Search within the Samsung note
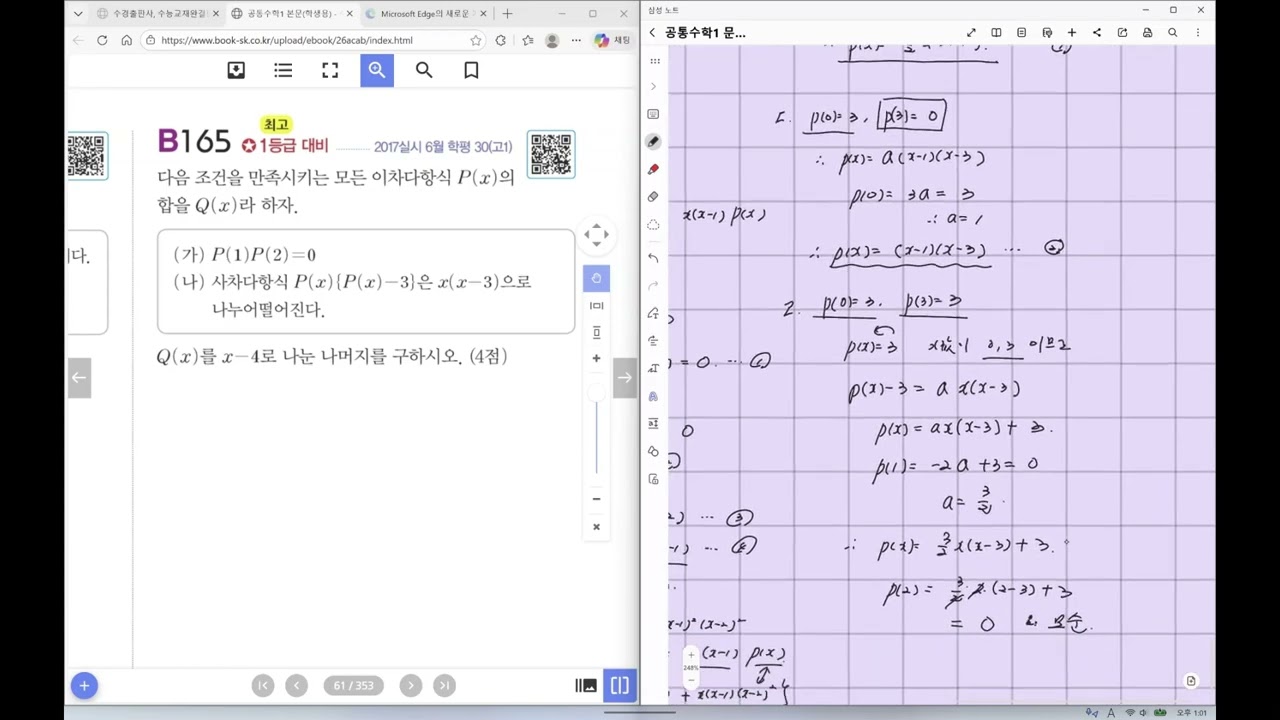 click(x=1172, y=33)
